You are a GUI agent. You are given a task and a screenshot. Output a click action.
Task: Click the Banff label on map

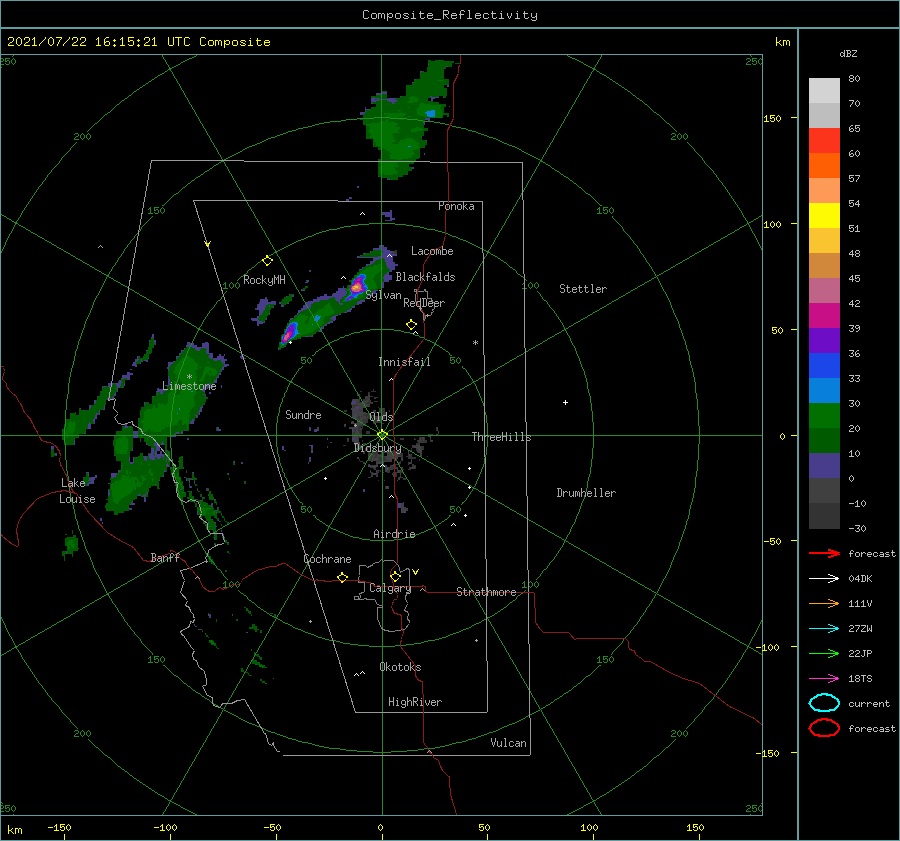[165, 557]
